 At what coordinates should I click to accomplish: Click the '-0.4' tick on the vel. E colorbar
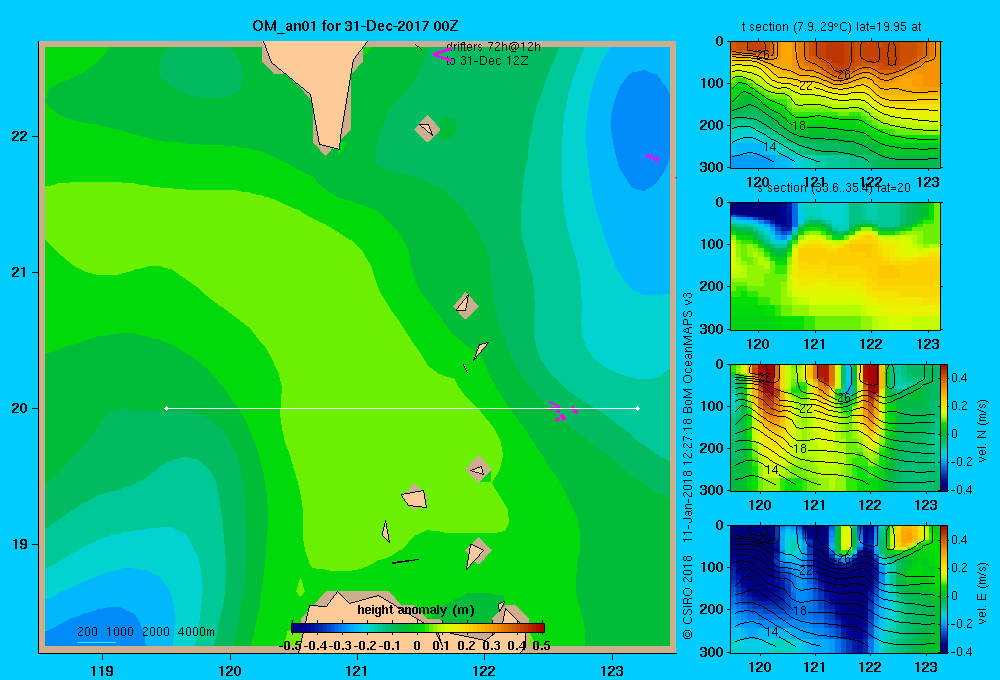click(961, 651)
